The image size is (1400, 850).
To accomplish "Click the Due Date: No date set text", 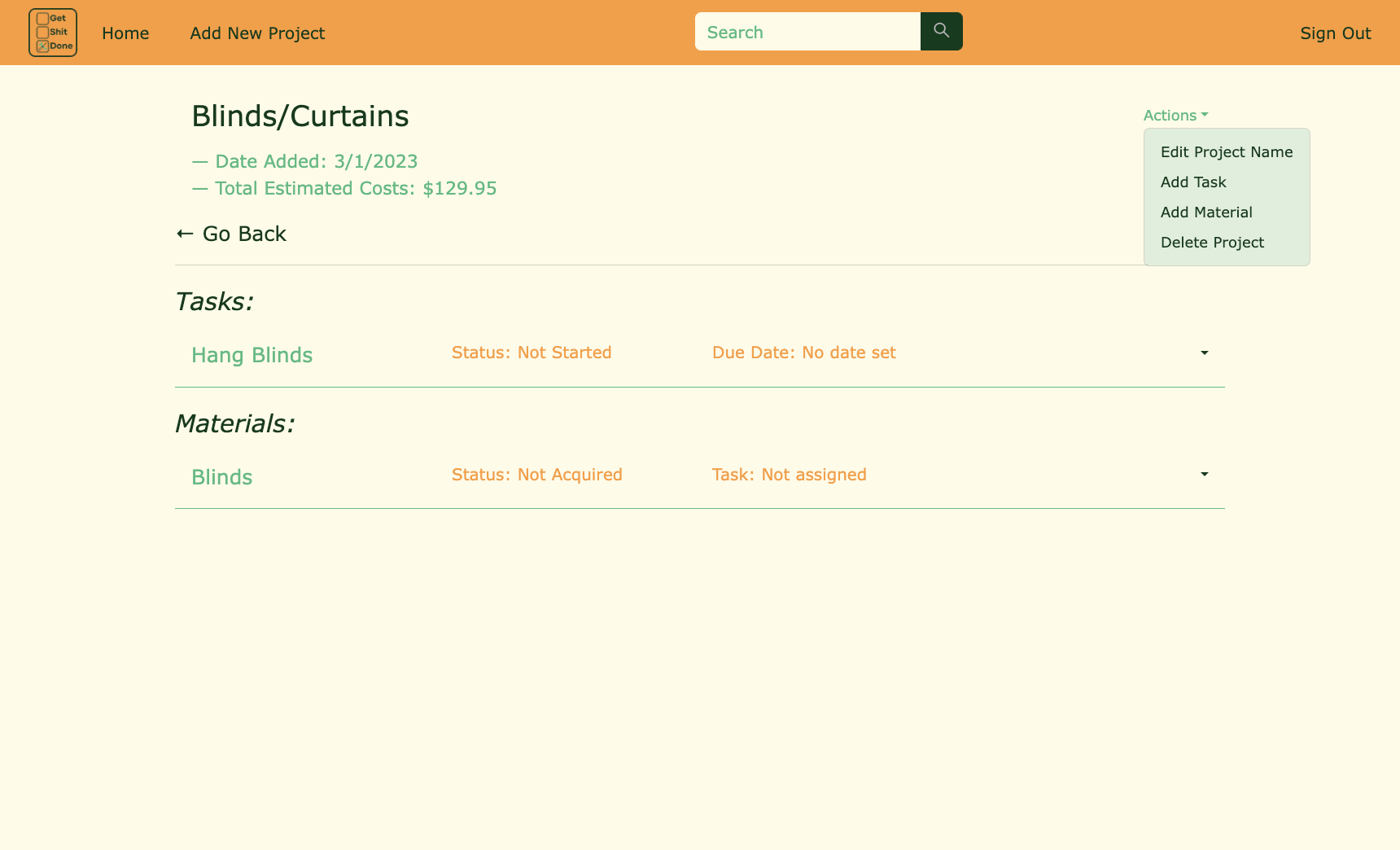I will [x=803, y=353].
